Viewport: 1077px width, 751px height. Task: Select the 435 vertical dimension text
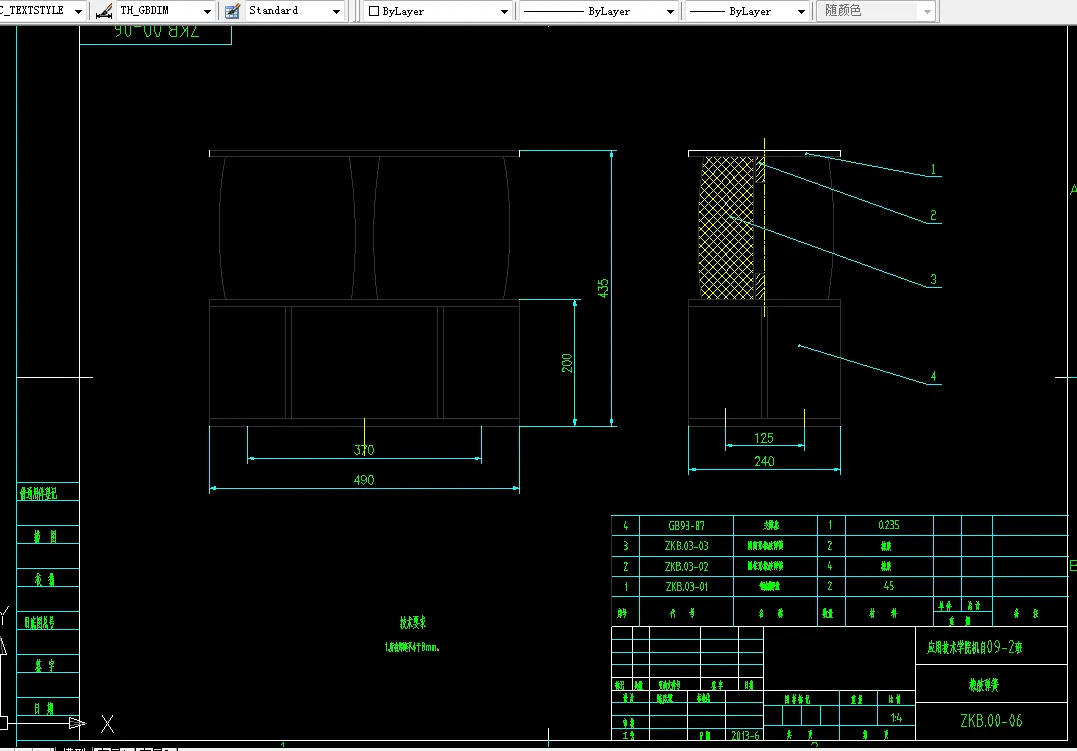coord(603,288)
